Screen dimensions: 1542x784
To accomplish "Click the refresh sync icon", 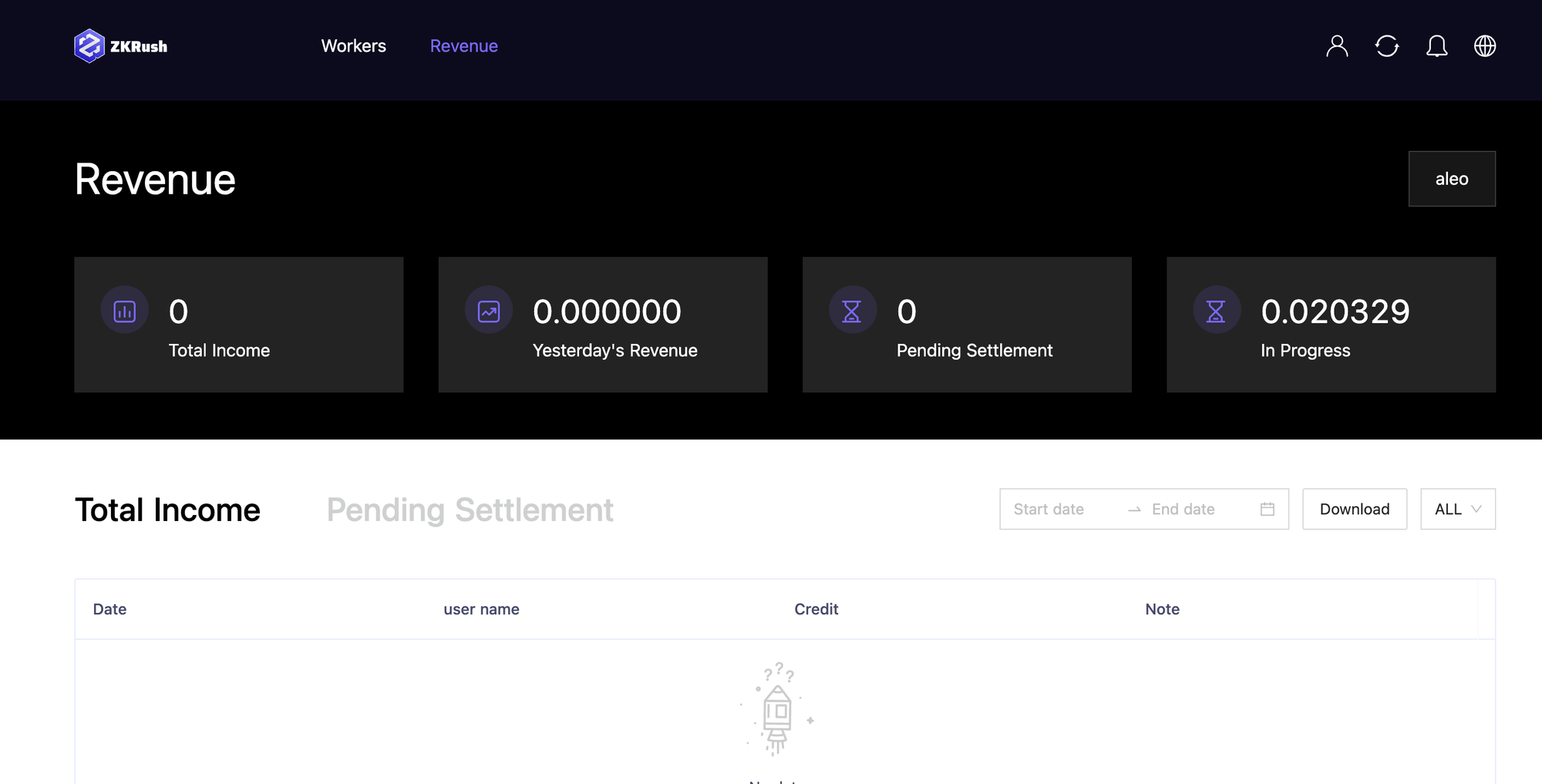I will (1386, 46).
